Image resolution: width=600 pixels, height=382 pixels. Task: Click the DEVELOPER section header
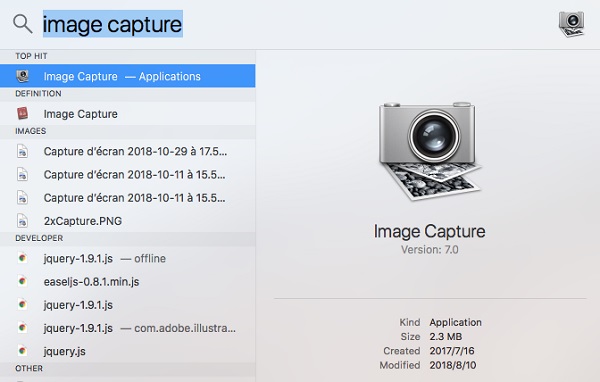39,238
